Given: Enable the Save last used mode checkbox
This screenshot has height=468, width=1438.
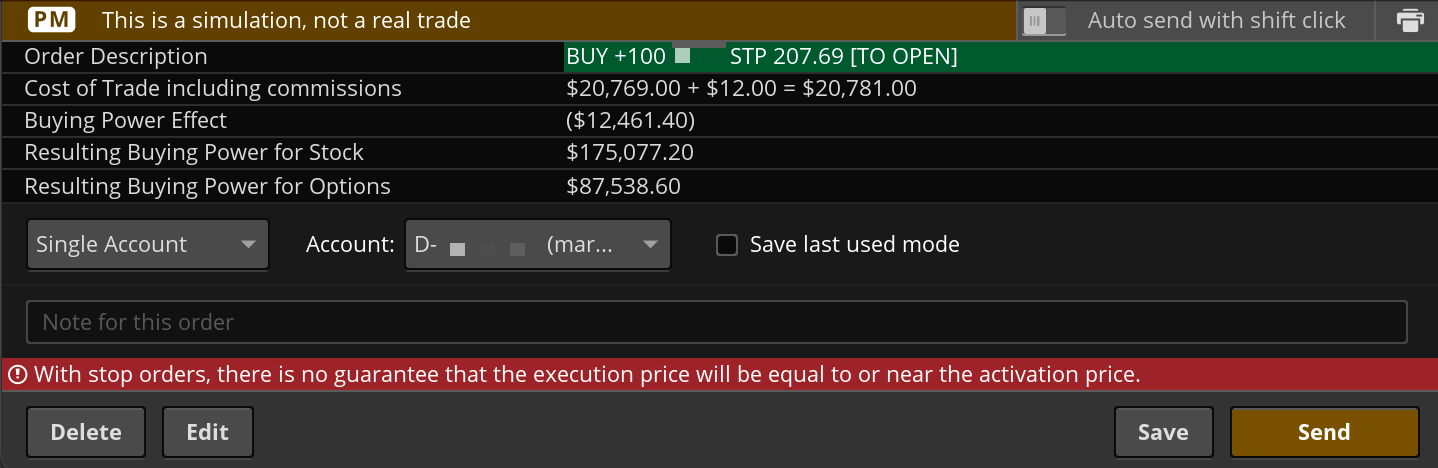Looking at the screenshot, I should [x=727, y=245].
